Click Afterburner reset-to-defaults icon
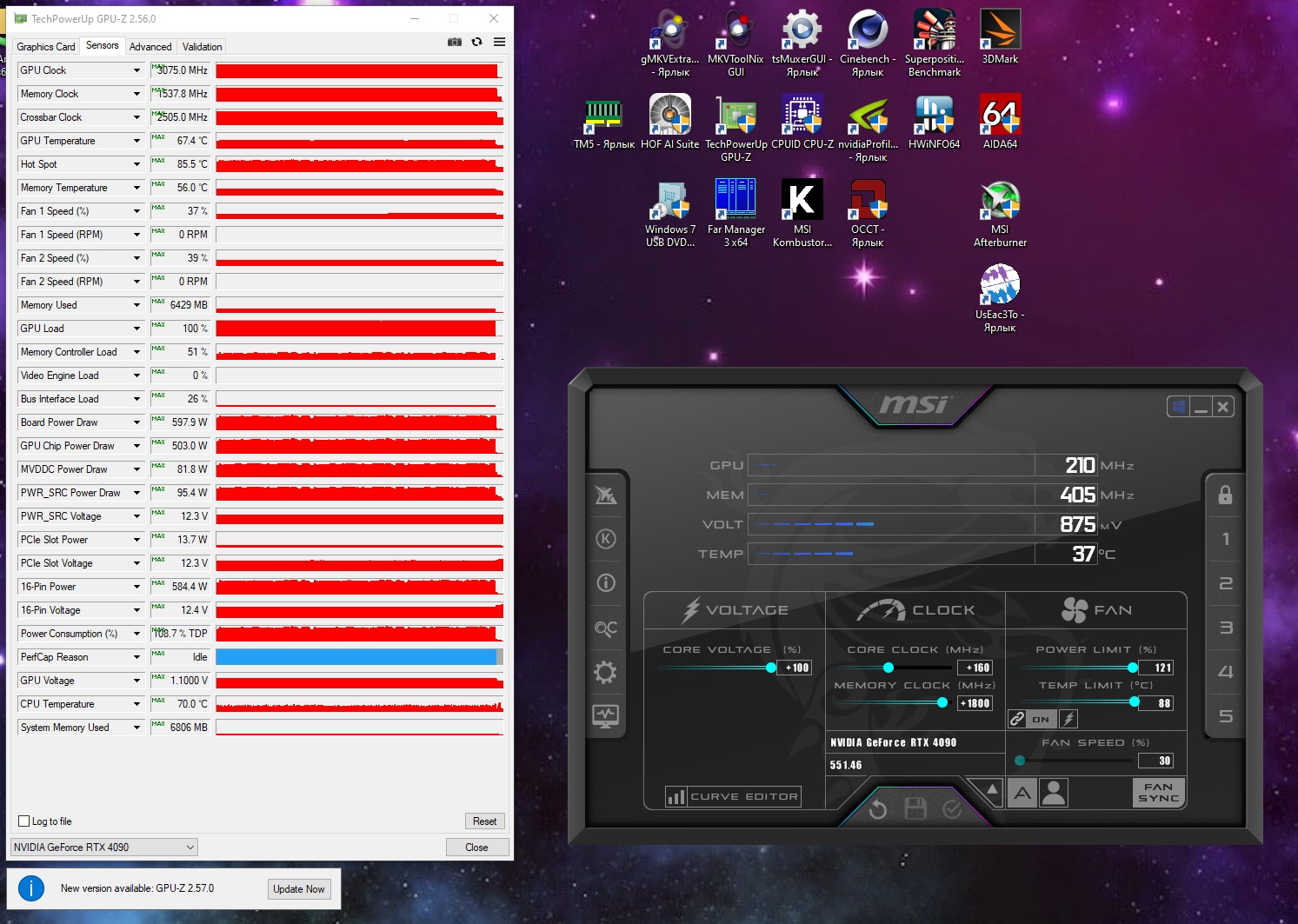1298x924 pixels. point(878,809)
